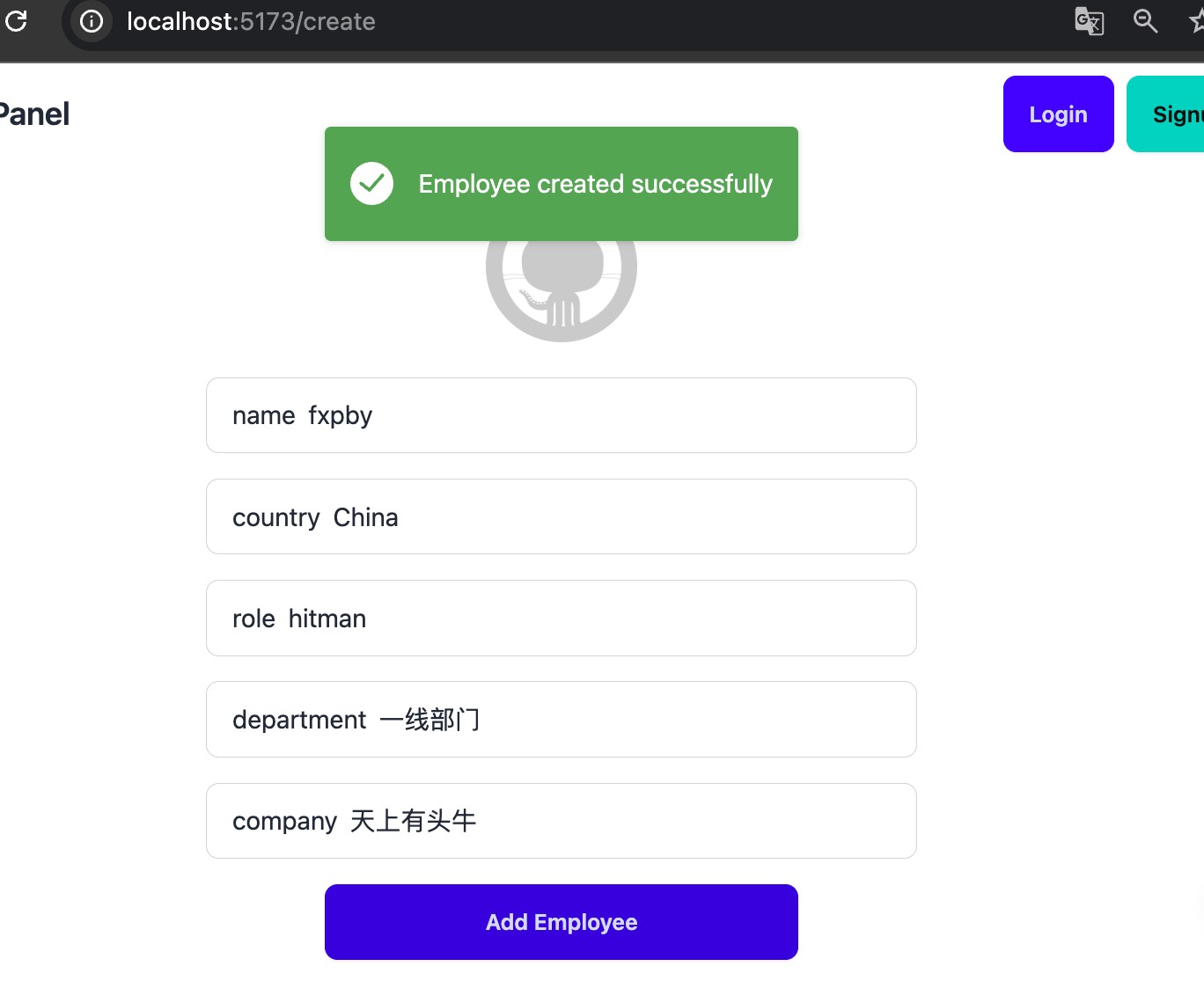Click the Panel heading link

click(33, 114)
